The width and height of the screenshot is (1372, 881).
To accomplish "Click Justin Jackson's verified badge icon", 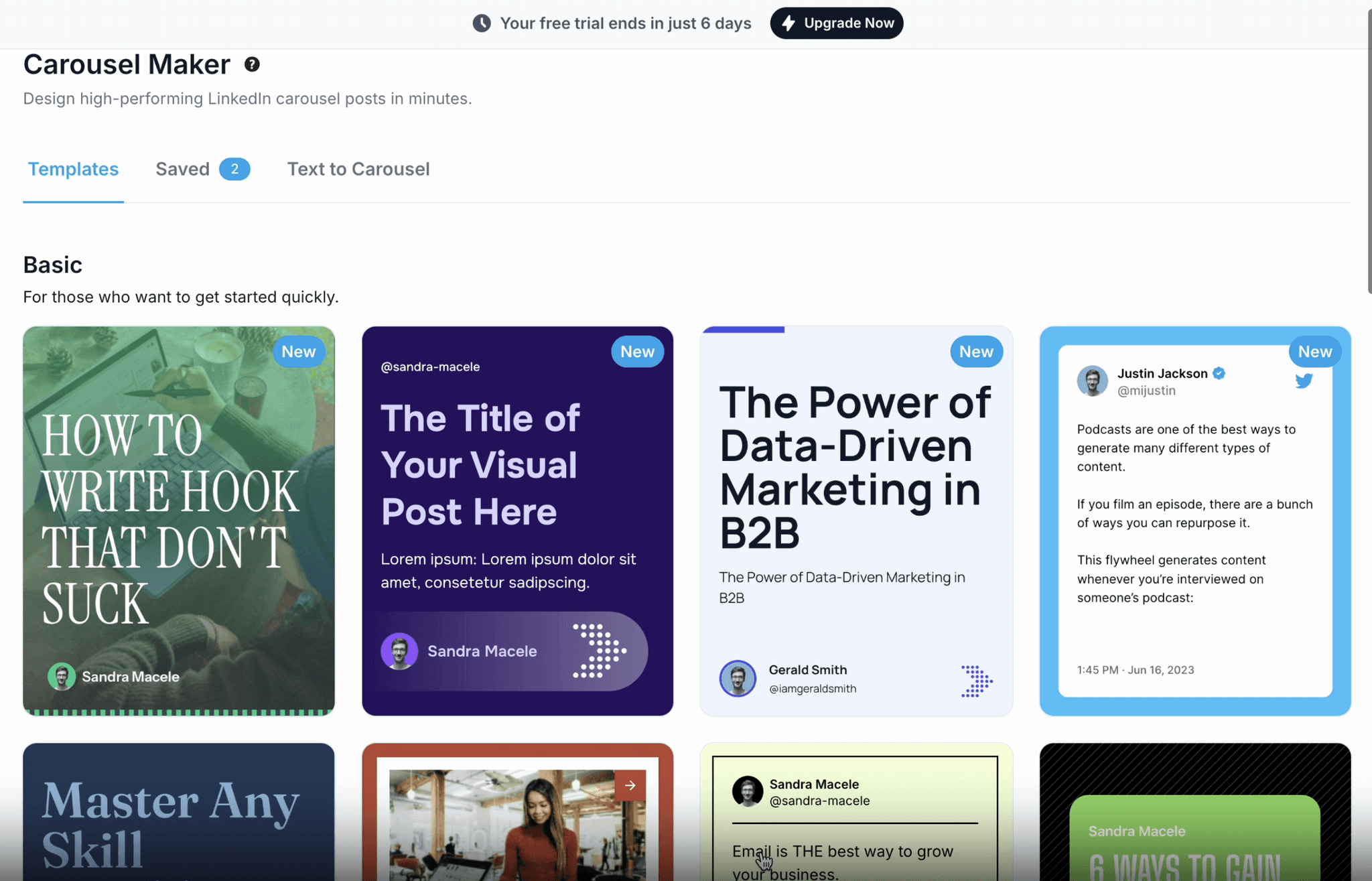I will coord(1219,374).
